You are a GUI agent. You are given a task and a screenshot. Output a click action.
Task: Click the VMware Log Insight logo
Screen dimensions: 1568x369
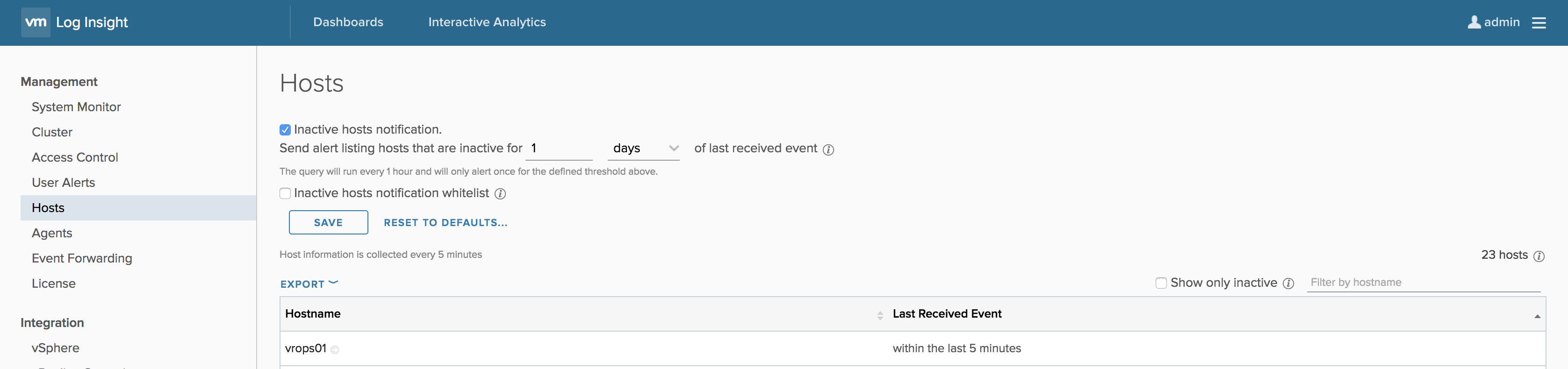point(36,22)
